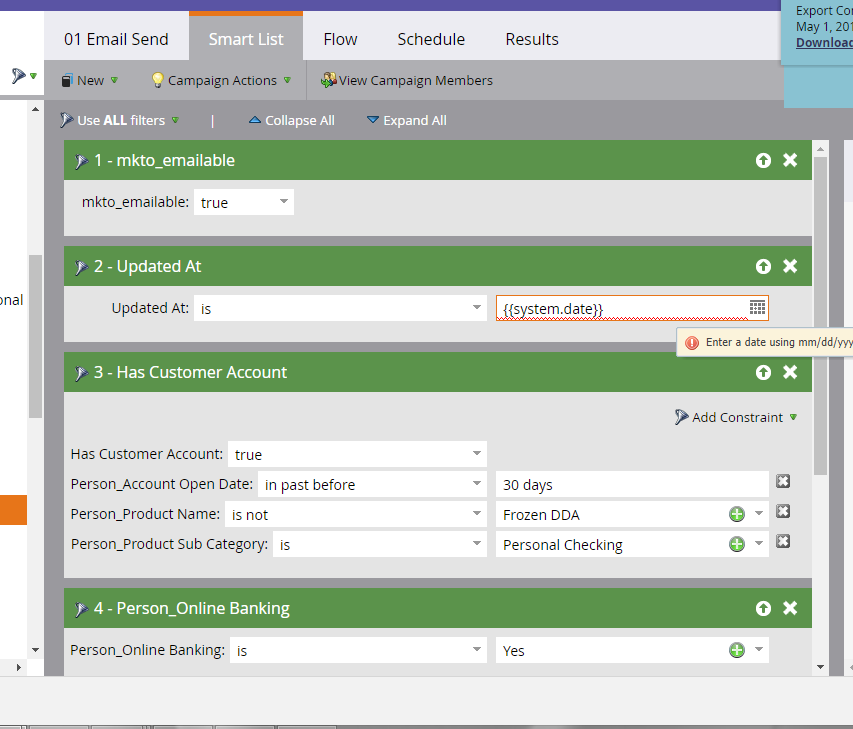Viewport: 853px width, 729px height.
Task: Remove the Person_Product Sub Category constraint
Action: (783, 542)
